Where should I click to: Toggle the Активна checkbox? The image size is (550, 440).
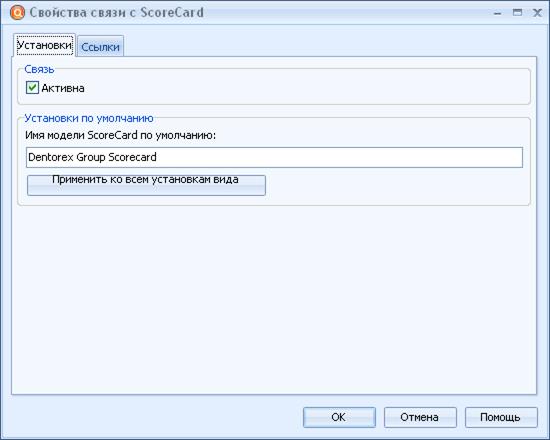click(32, 87)
